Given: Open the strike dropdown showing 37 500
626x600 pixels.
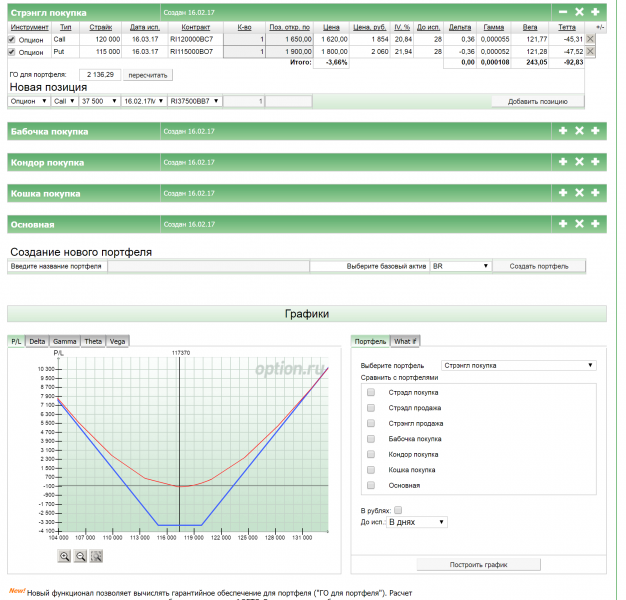Looking at the screenshot, I should [99, 101].
